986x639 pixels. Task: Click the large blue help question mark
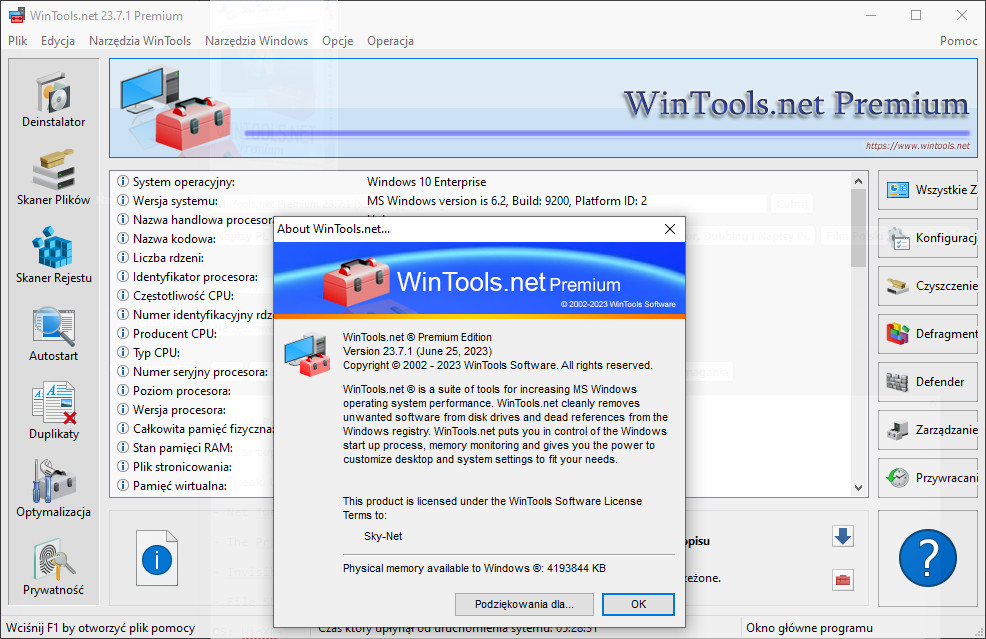[928, 558]
